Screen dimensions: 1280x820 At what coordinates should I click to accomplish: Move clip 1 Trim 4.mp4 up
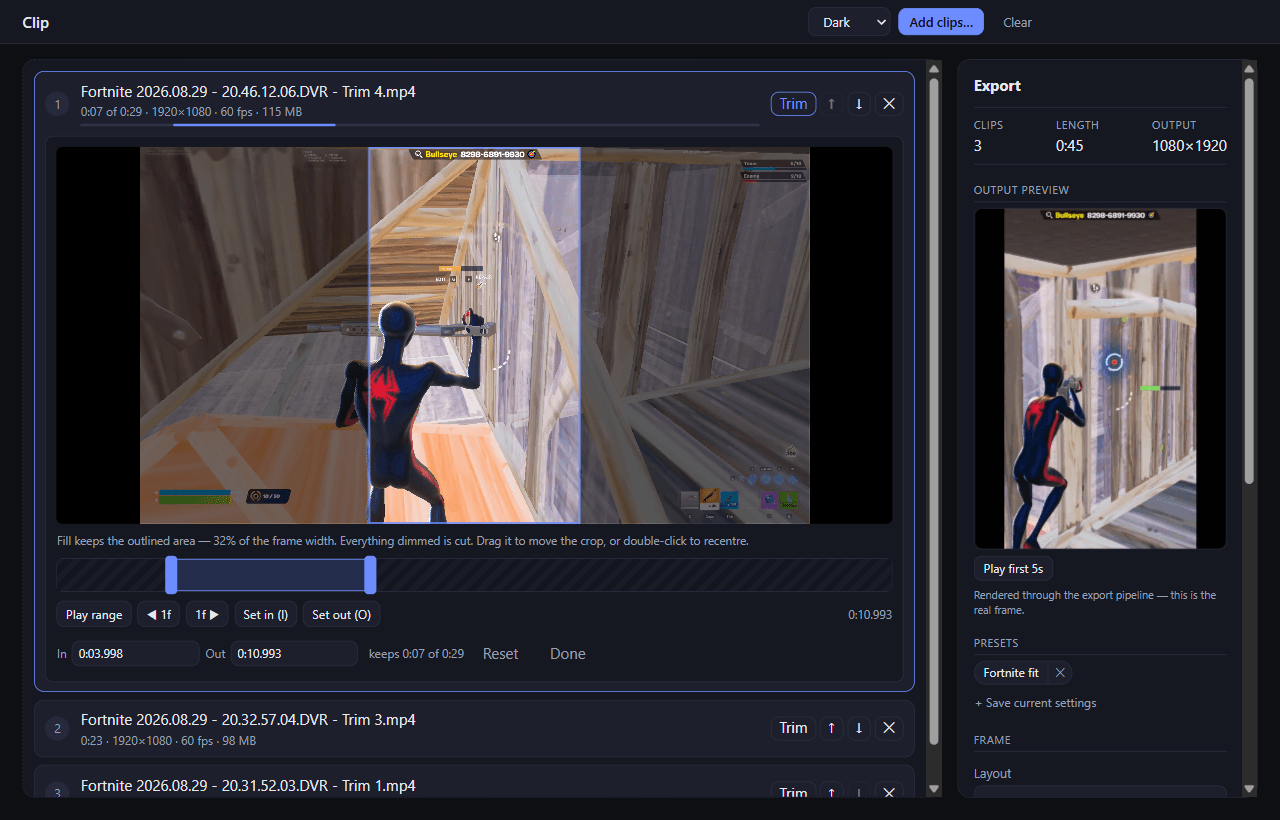tap(831, 104)
